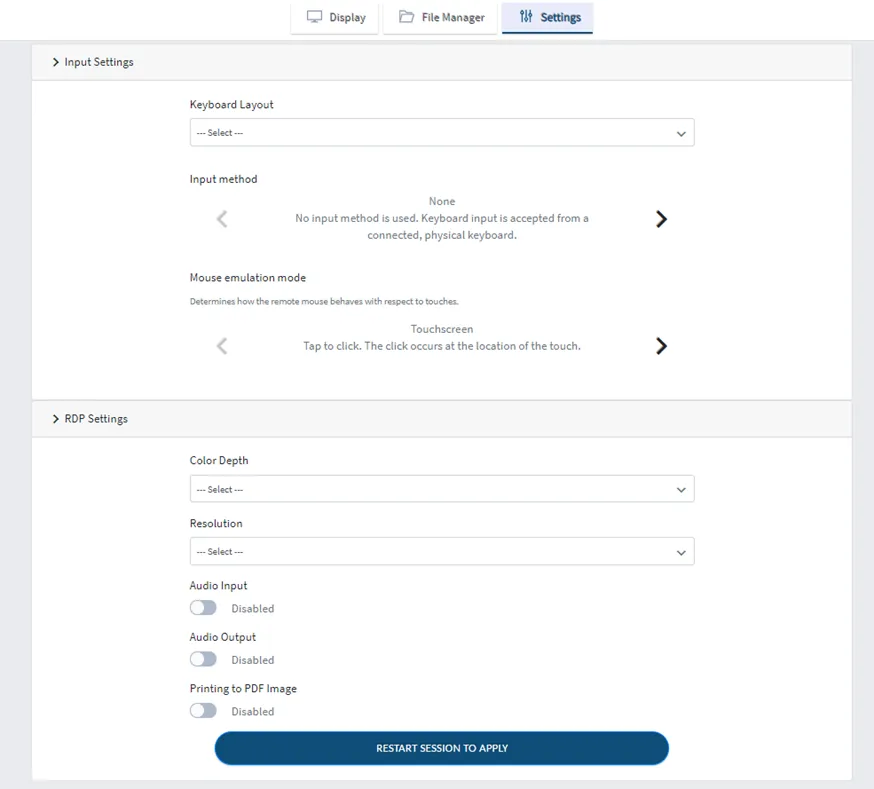Open the Keyboard Layout dropdown
Image resolution: width=874 pixels, height=789 pixels.
[x=442, y=133]
